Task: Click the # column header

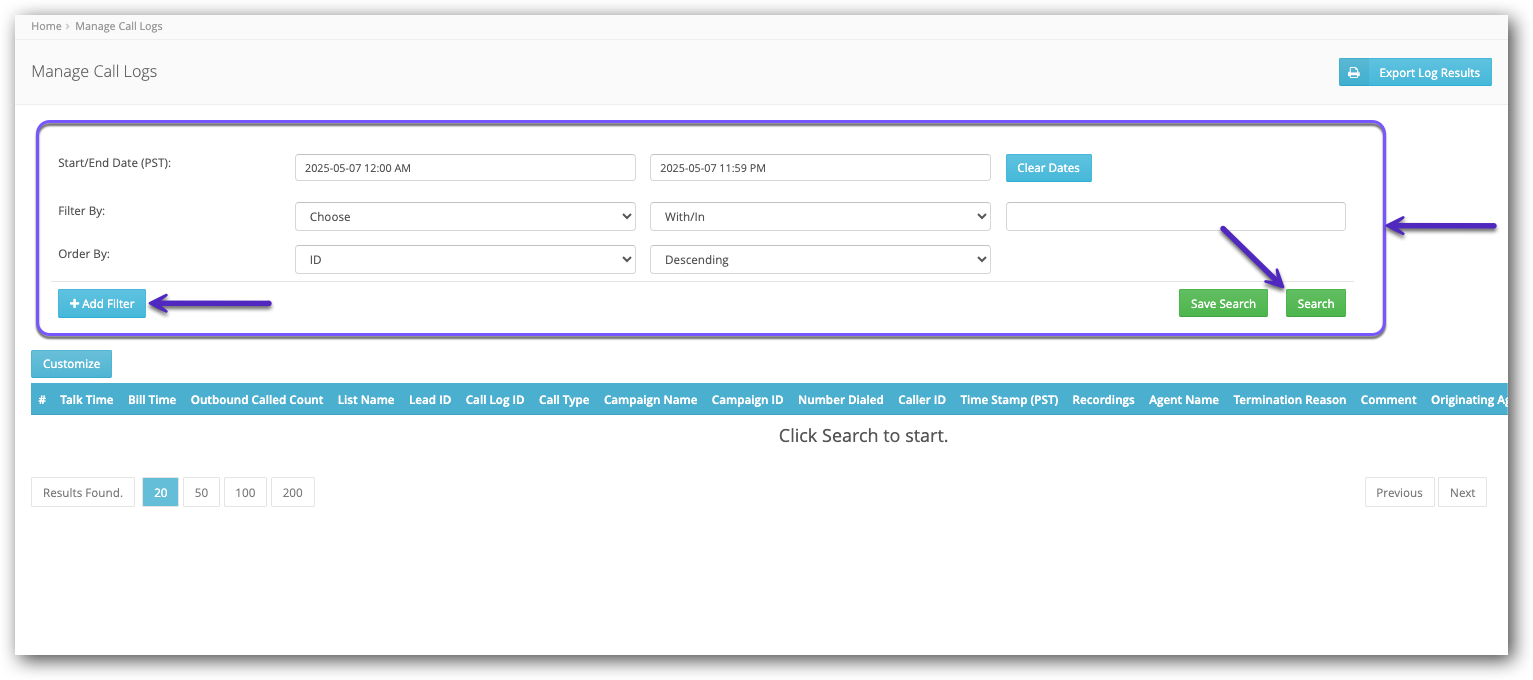Action: [x=42, y=400]
